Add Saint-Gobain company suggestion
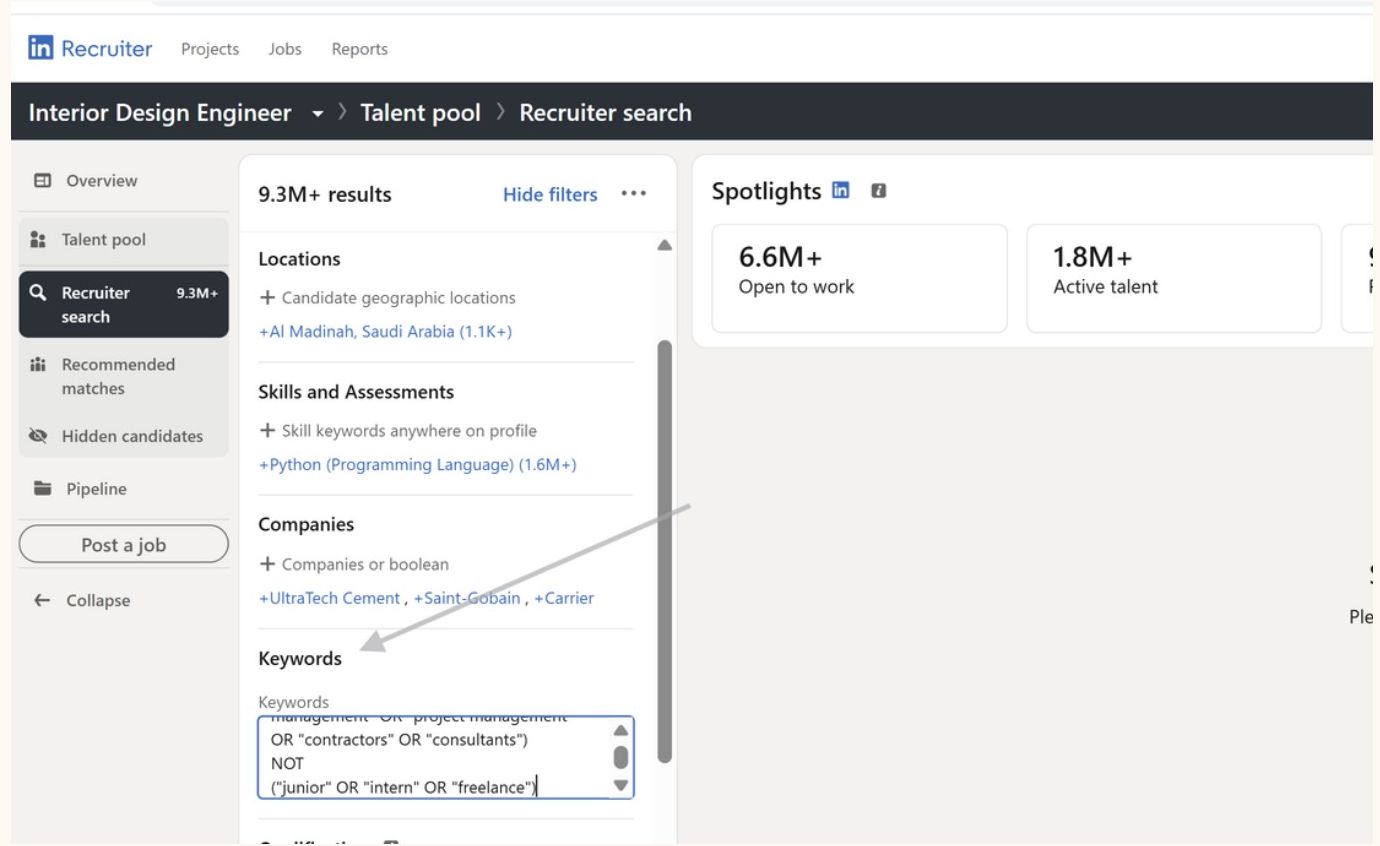This screenshot has height=846, width=1380. click(467, 598)
